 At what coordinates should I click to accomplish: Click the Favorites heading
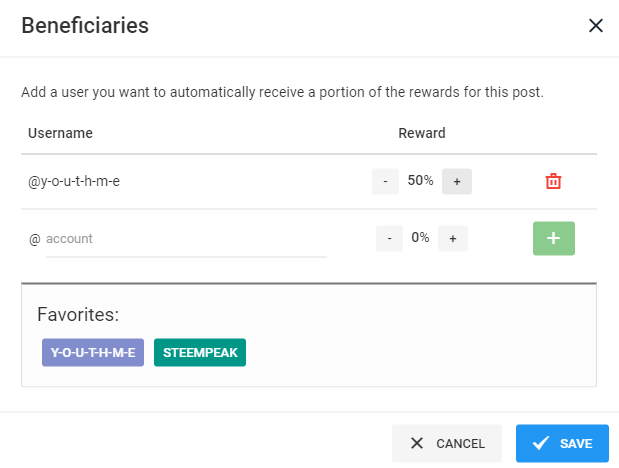[78, 315]
